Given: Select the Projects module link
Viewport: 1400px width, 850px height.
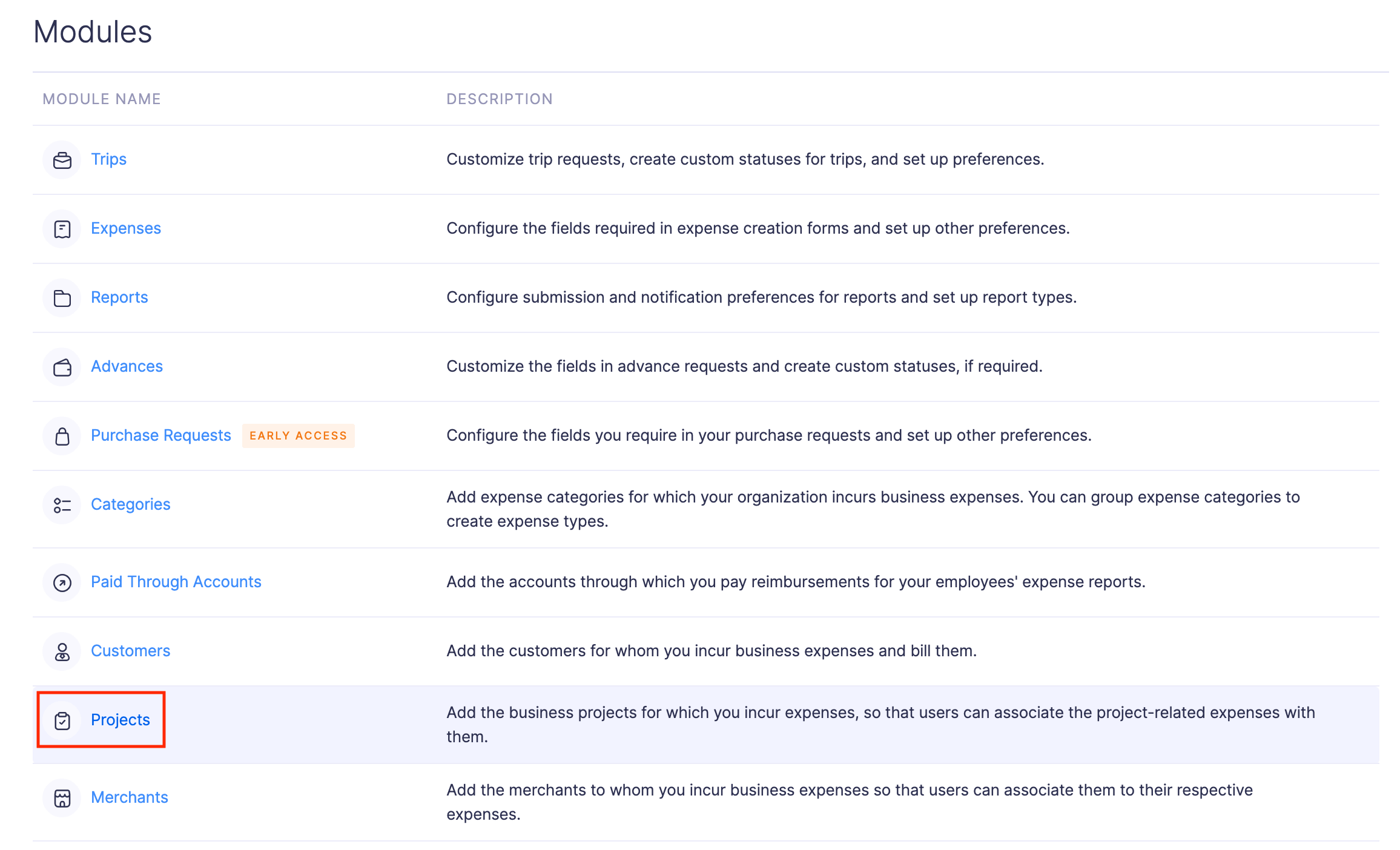Looking at the screenshot, I should click(120, 720).
